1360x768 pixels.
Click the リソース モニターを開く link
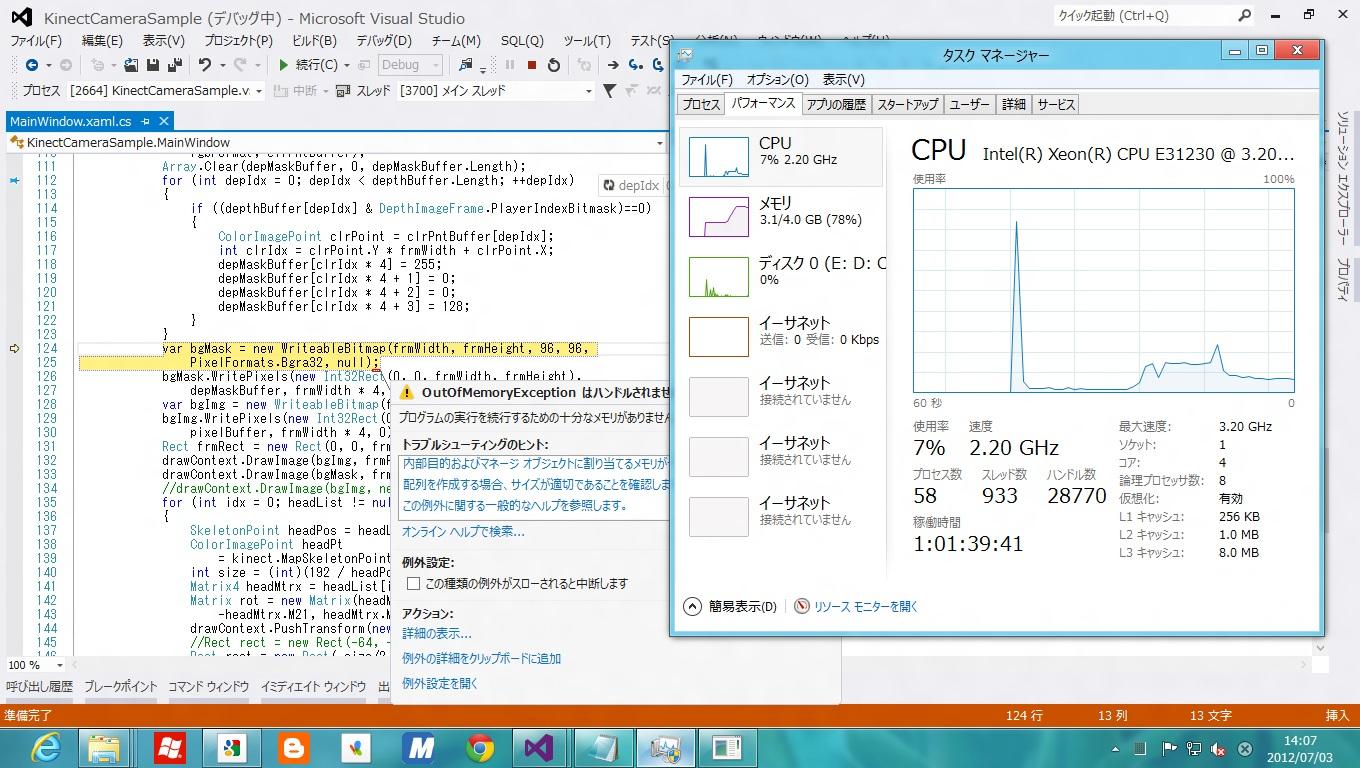865,606
